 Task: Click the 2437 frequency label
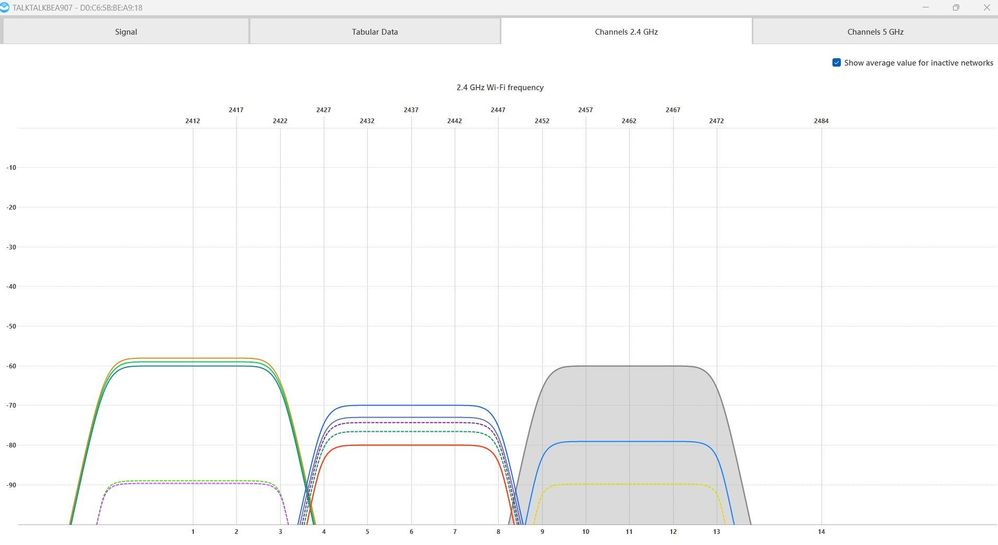pos(411,110)
